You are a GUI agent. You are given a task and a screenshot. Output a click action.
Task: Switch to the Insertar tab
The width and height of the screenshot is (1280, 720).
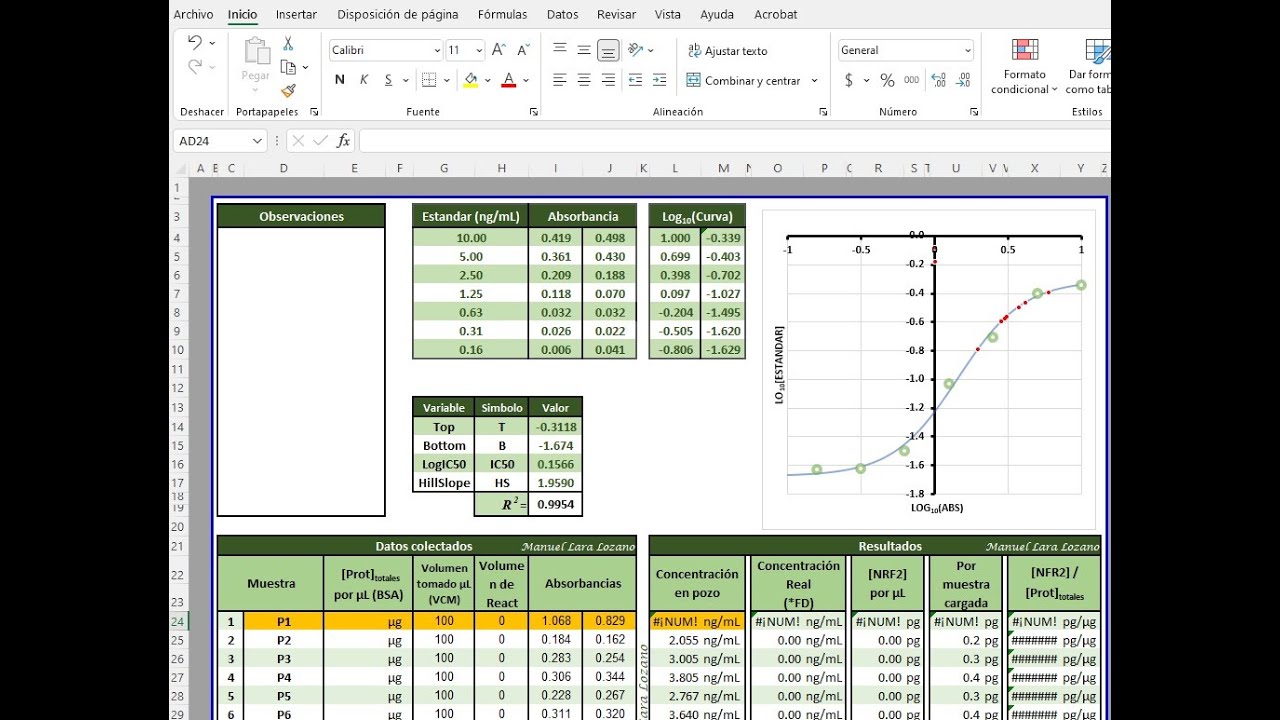tap(296, 15)
